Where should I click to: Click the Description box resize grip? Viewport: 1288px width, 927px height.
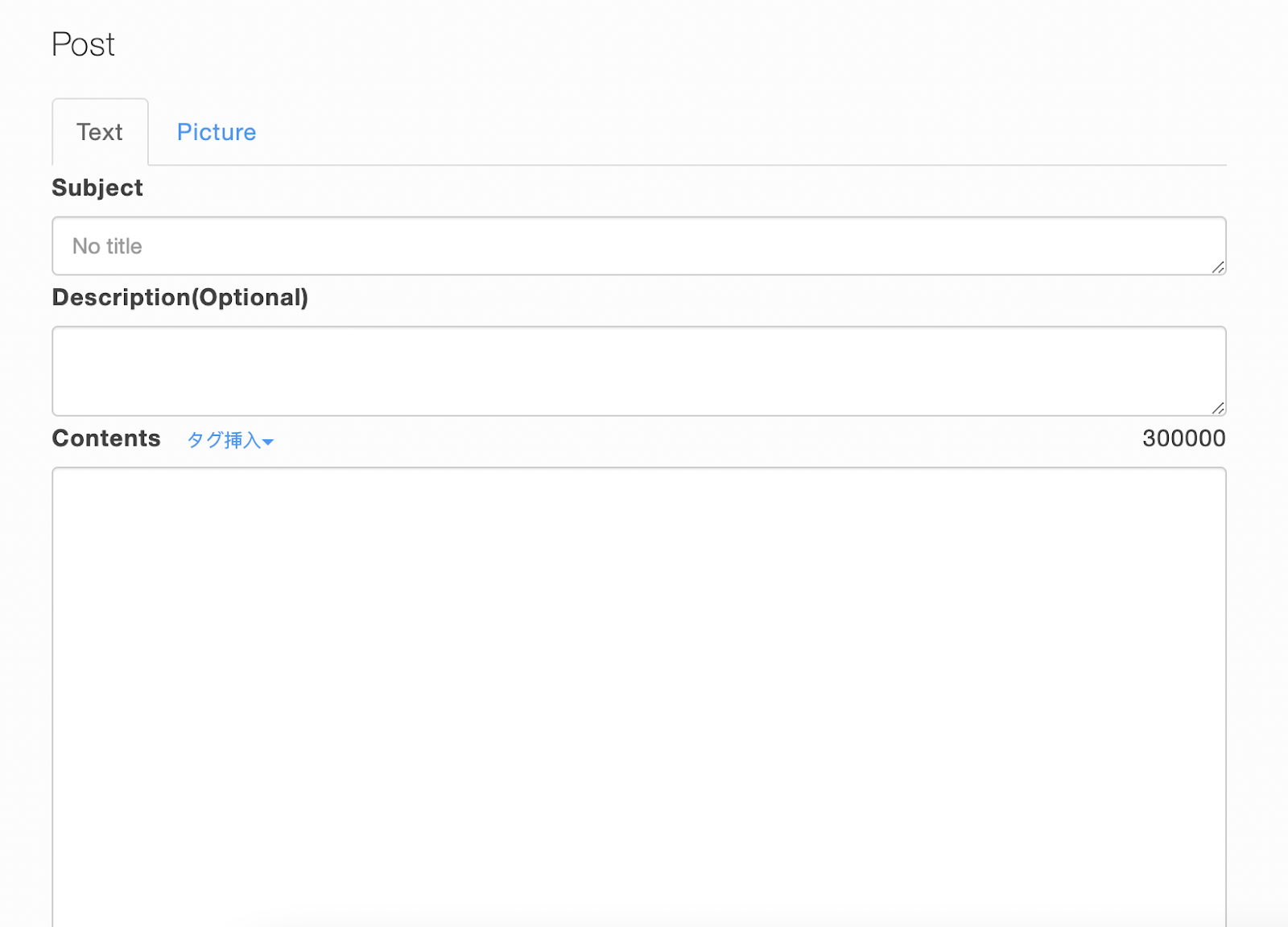pos(1217,408)
